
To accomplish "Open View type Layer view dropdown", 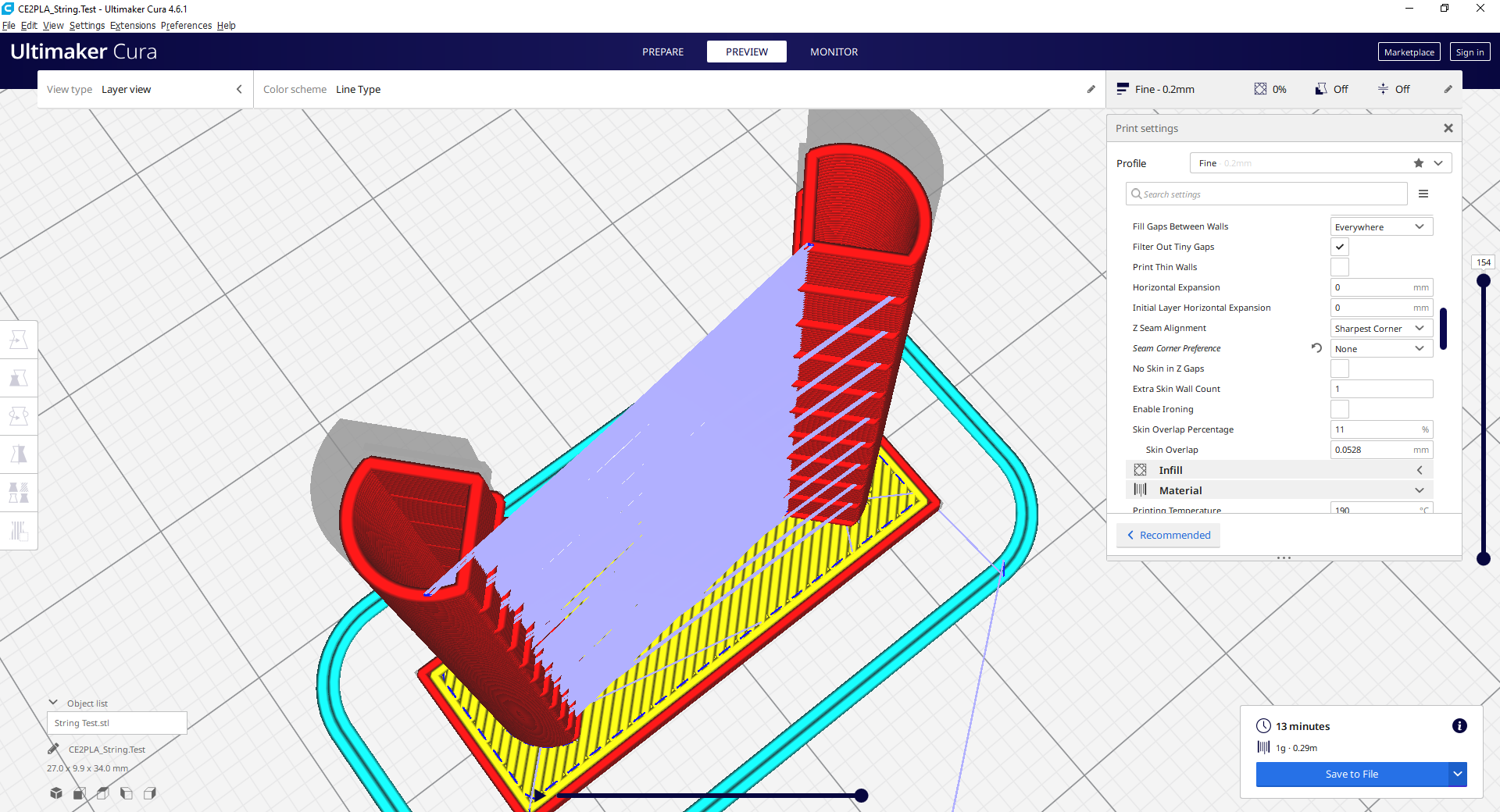I will point(145,89).
